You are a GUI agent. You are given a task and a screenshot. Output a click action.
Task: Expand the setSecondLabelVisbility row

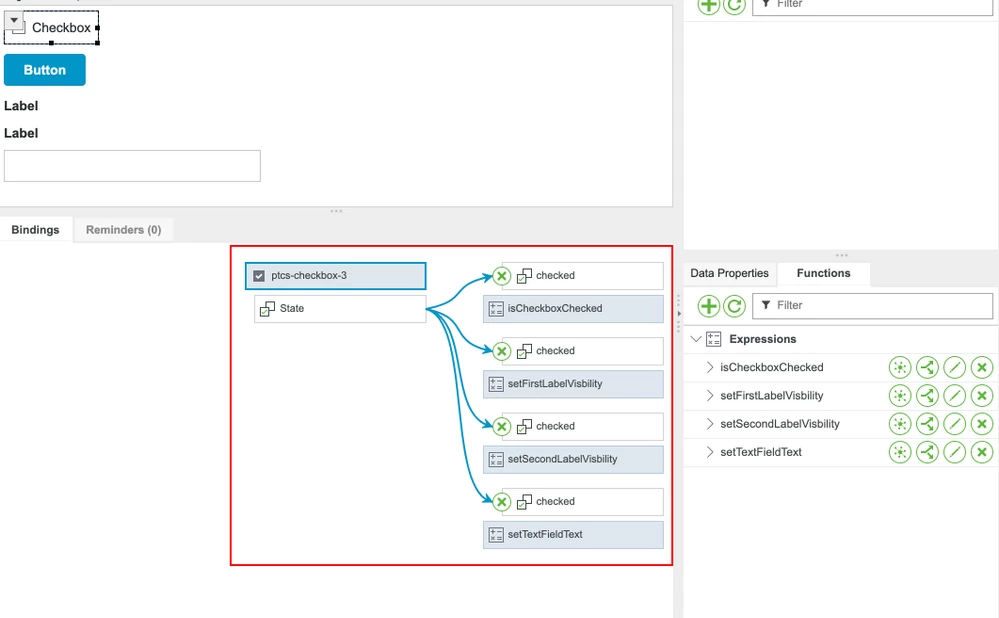710,424
